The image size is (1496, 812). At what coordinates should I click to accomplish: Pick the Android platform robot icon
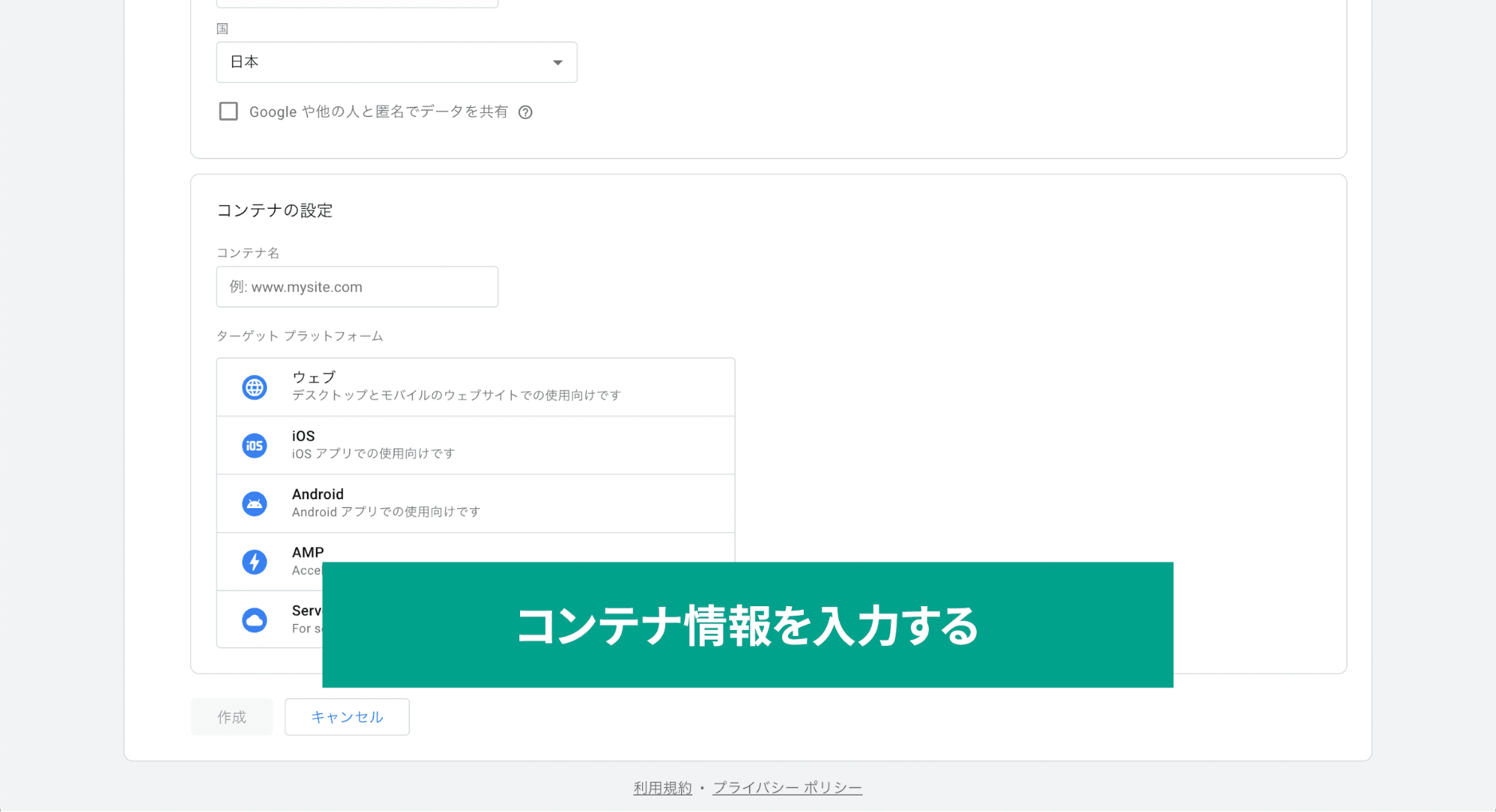pos(254,504)
